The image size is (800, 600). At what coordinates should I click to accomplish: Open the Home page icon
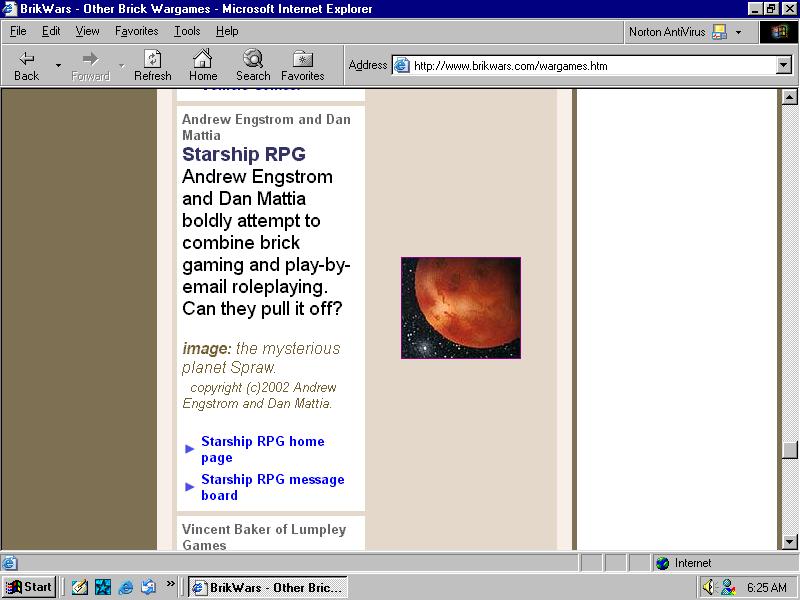coord(203,66)
